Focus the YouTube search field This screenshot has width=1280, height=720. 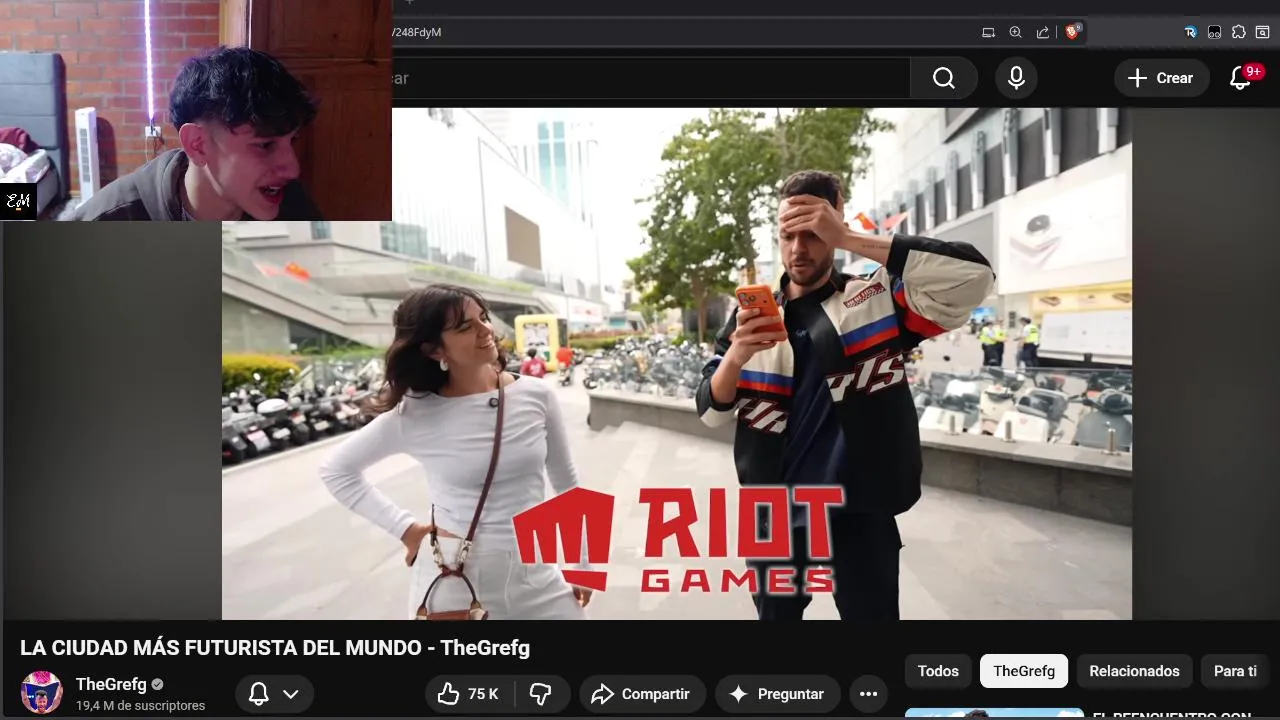pyautogui.click(x=650, y=78)
